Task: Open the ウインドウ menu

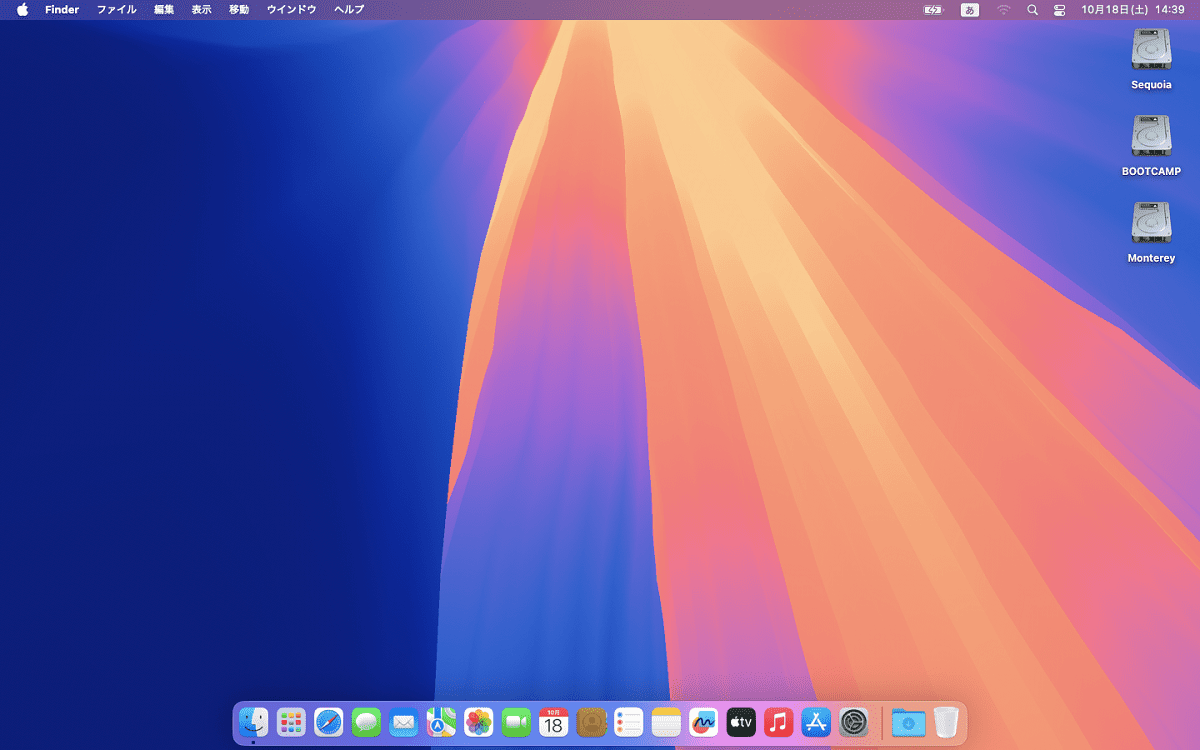Action: 291,9
